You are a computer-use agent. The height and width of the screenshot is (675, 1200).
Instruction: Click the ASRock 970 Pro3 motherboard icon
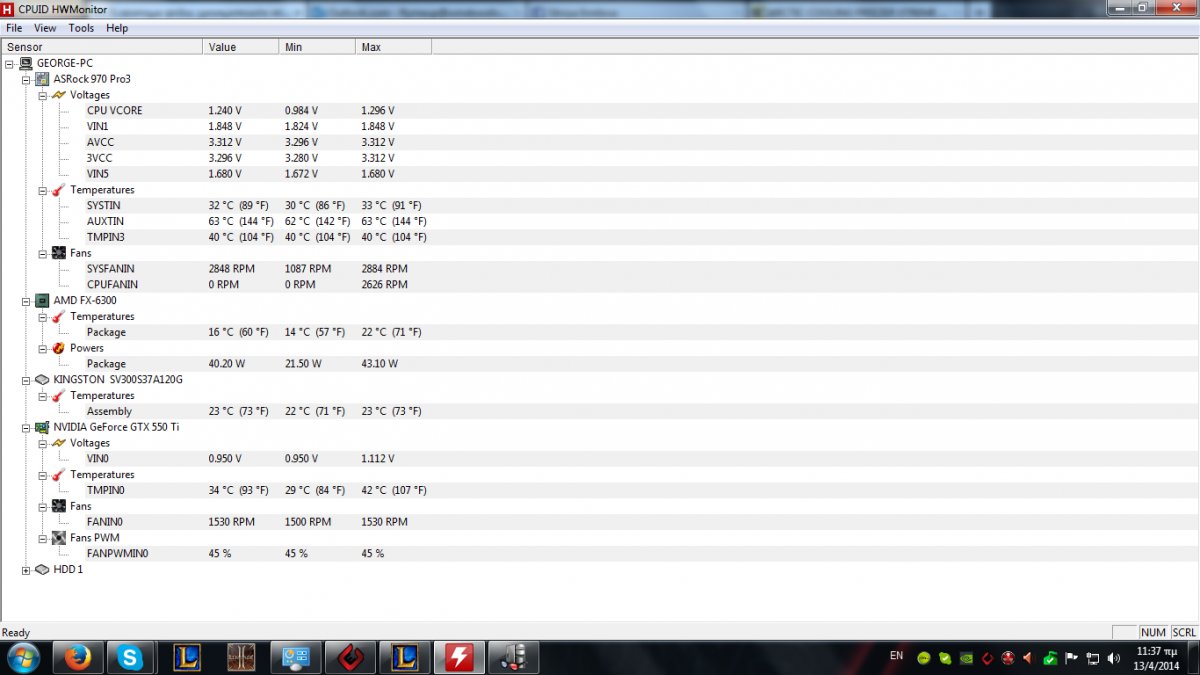42,79
